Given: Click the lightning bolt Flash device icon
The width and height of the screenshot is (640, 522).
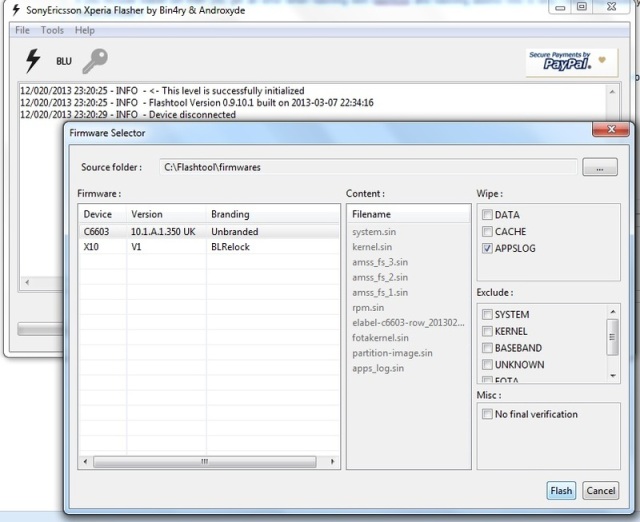Looking at the screenshot, I should (x=33, y=61).
